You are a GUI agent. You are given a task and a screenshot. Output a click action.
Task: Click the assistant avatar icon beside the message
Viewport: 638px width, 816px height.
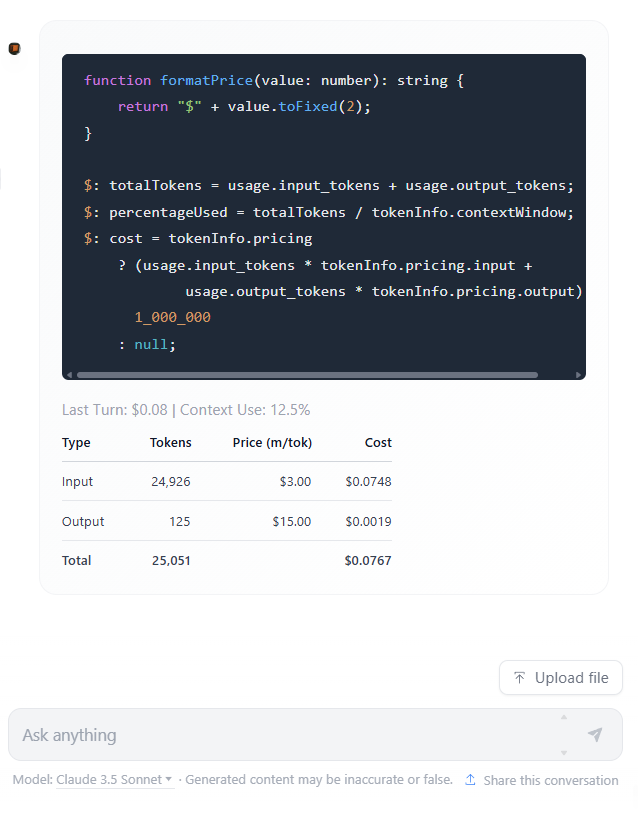click(15, 49)
